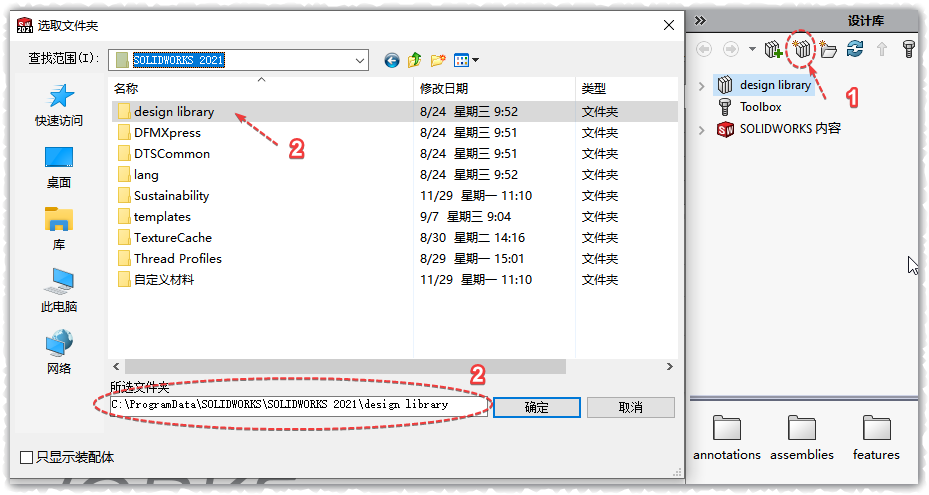Click the SOLIDWORKS 2021 title bar icon

[24, 25]
